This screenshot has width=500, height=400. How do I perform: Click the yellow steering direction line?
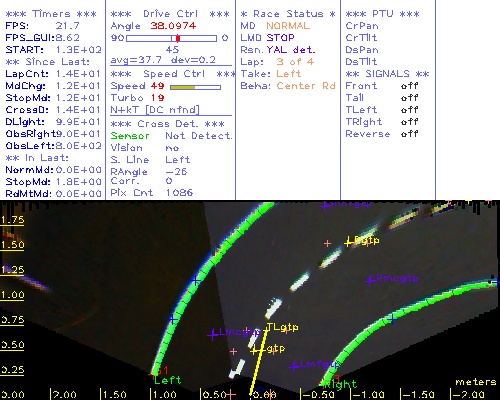click(258, 363)
